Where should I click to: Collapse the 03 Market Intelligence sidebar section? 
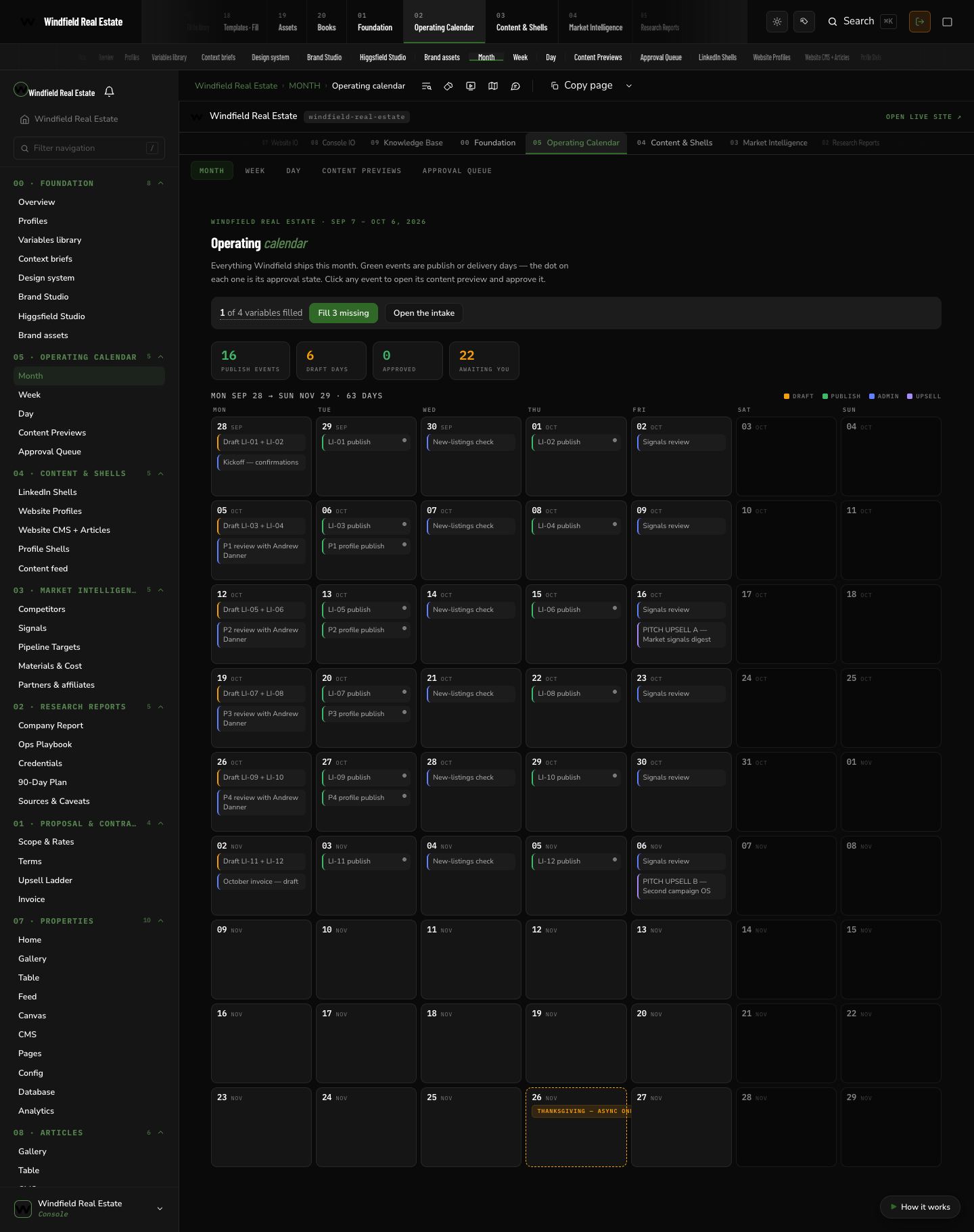click(x=161, y=590)
